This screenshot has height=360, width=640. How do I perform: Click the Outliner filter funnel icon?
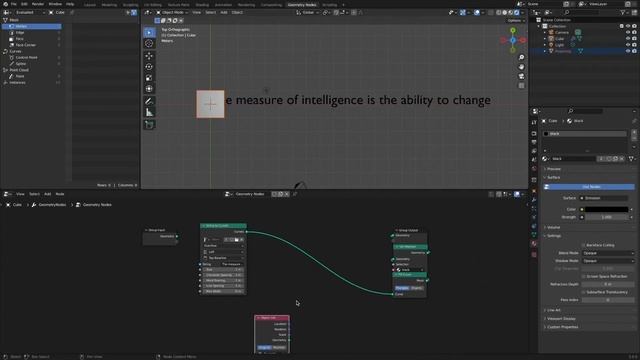pyautogui.click(x=623, y=13)
